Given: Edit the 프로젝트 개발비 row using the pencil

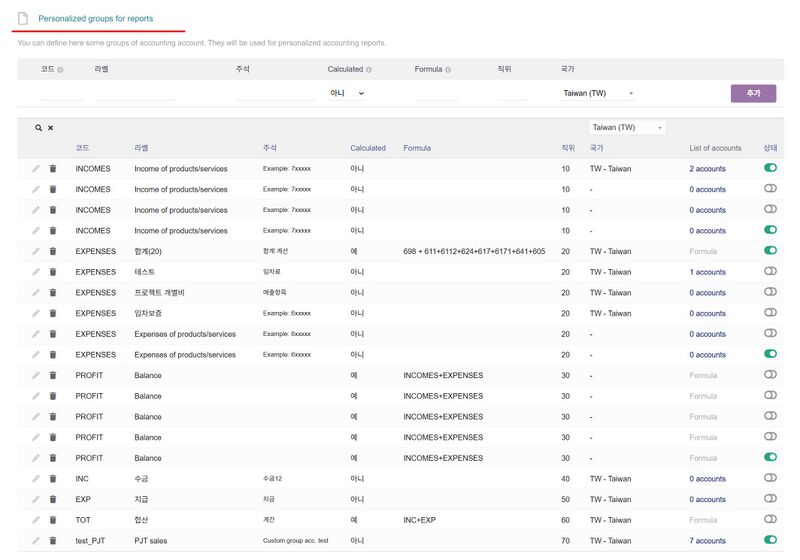Looking at the screenshot, I should click(36, 293).
